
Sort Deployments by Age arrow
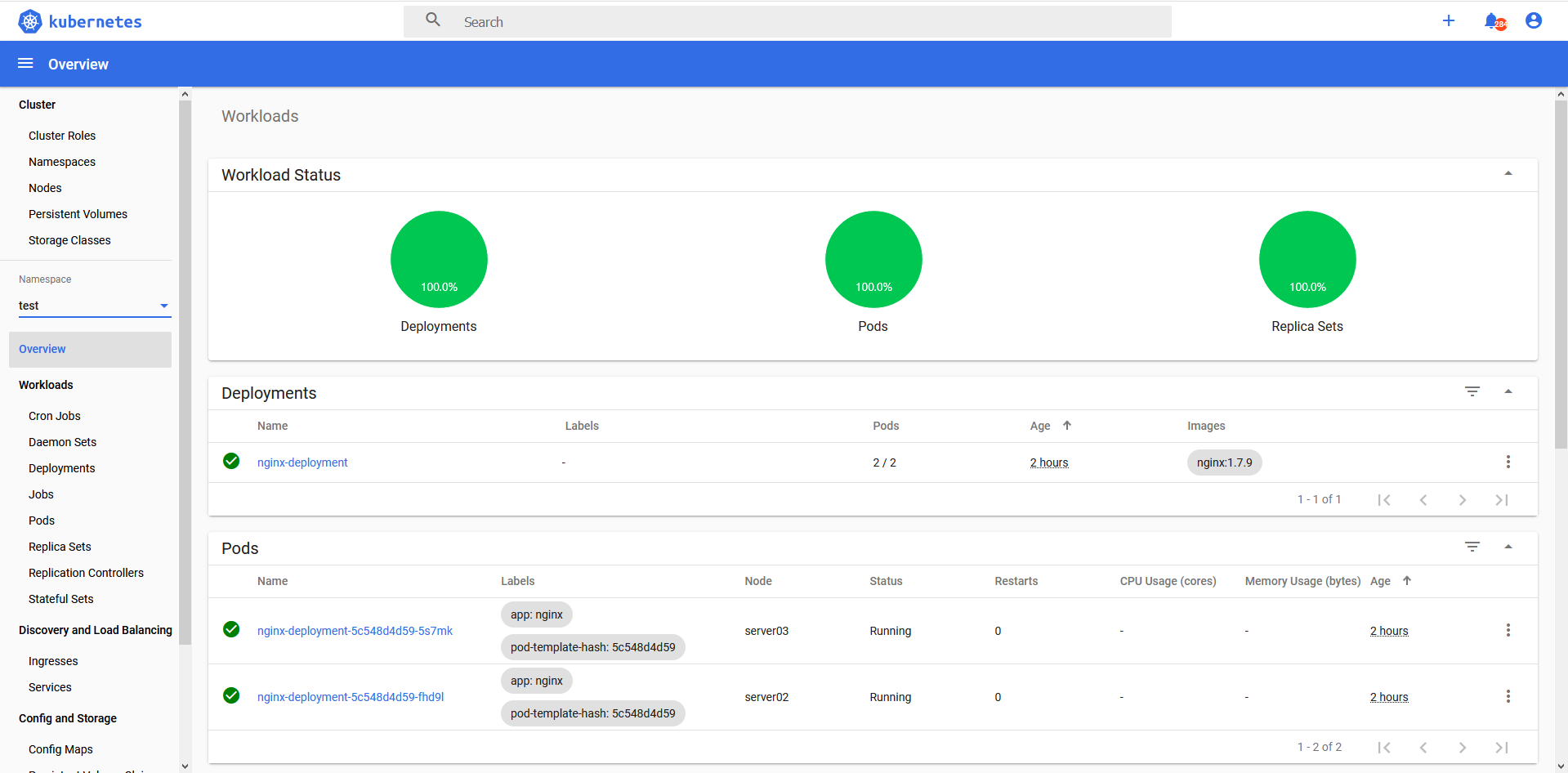pyautogui.click(x=1067, y=425)
